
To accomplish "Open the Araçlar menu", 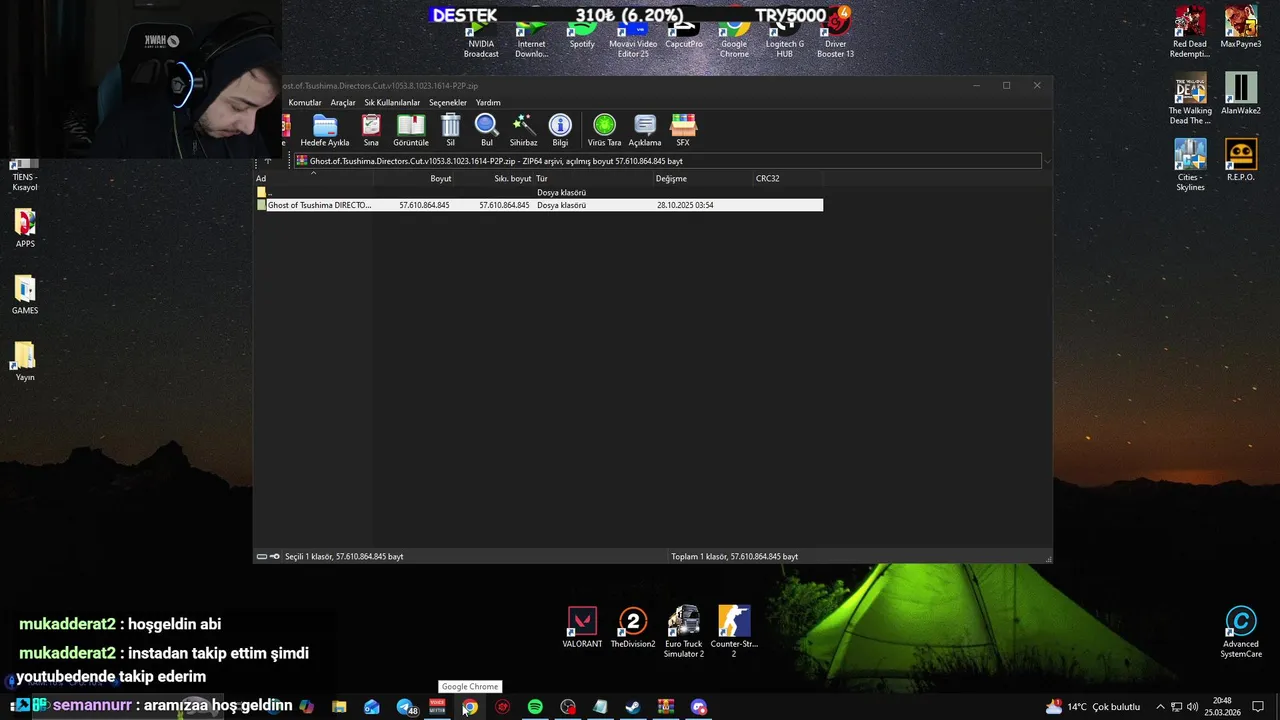I will click(x=343, y=102).
